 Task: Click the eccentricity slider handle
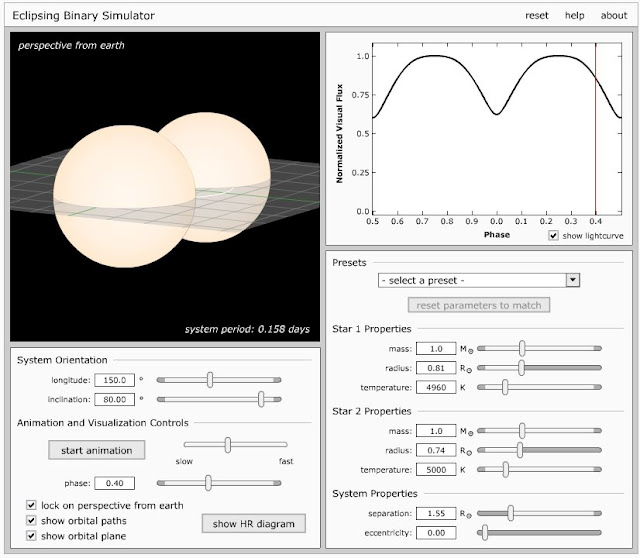point(485,533)
